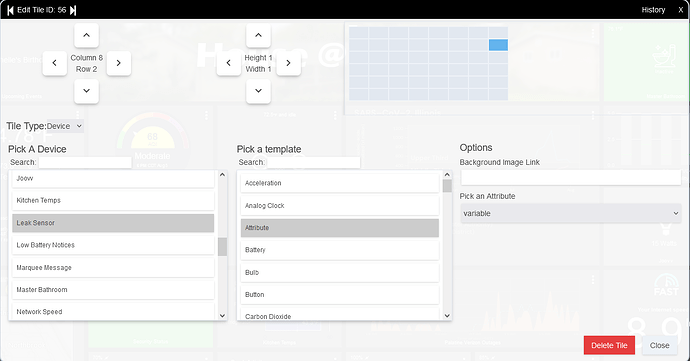Select the Kitchen Temps device
The width and height of the screenshot is (690, 361).
pyautogui.click(x=113, y=200)
